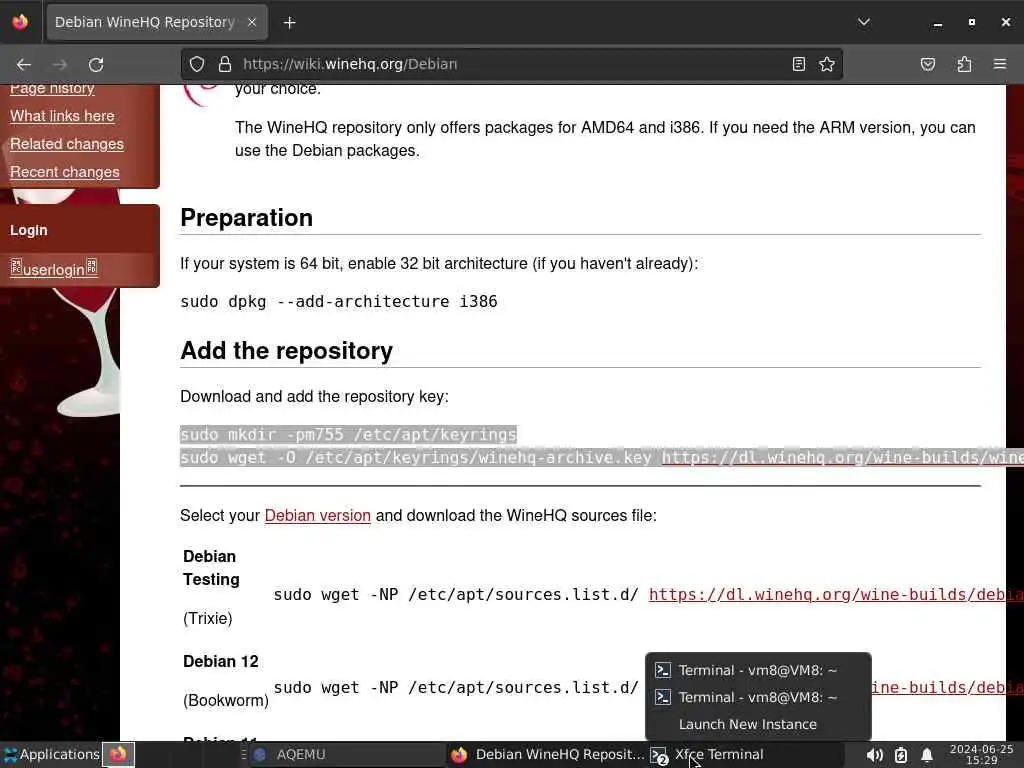Toggle reader view in the address bar
The image size is (1024, 768).
(799, 64)
